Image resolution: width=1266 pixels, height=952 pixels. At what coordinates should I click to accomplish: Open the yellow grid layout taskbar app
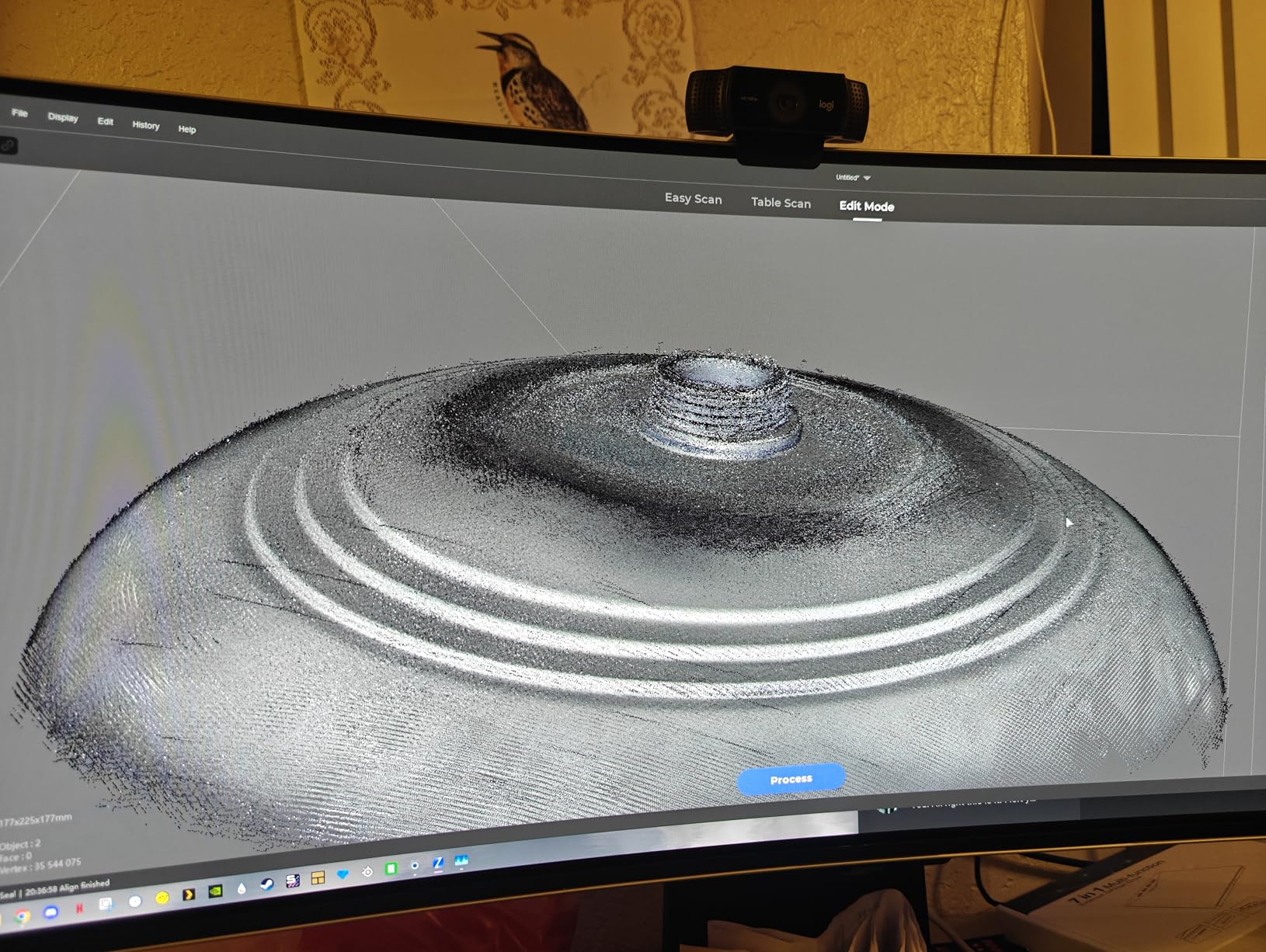pos(318,878)
